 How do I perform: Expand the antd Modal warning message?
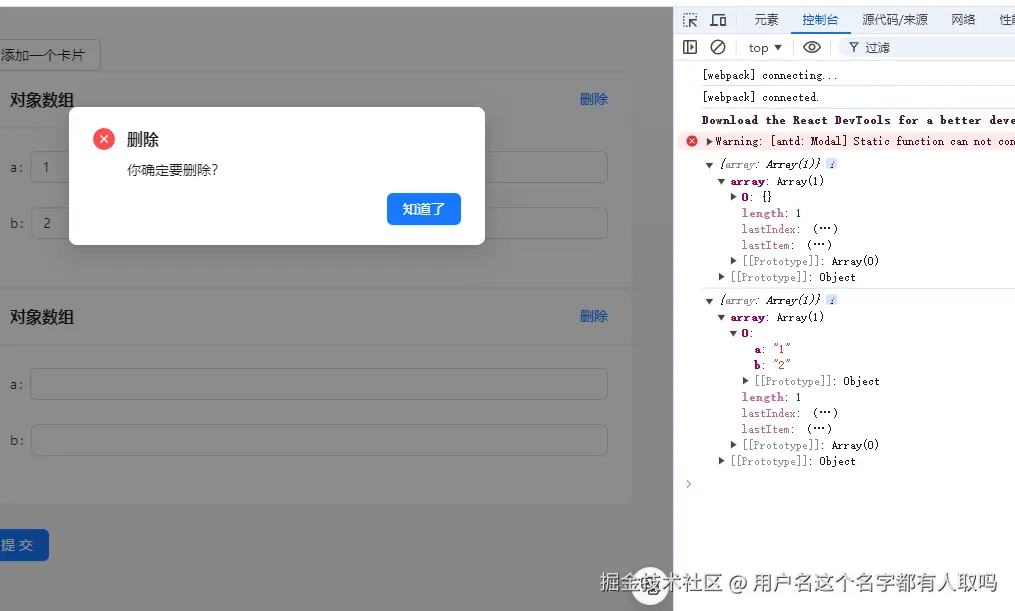pyautogui.click(x=709, y=141)
